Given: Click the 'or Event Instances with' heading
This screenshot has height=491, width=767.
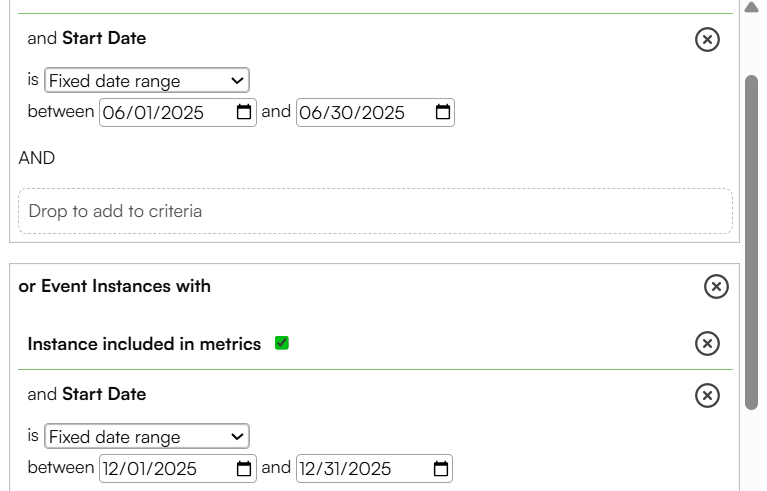Looking at the screenshot, I should (114, 286).
